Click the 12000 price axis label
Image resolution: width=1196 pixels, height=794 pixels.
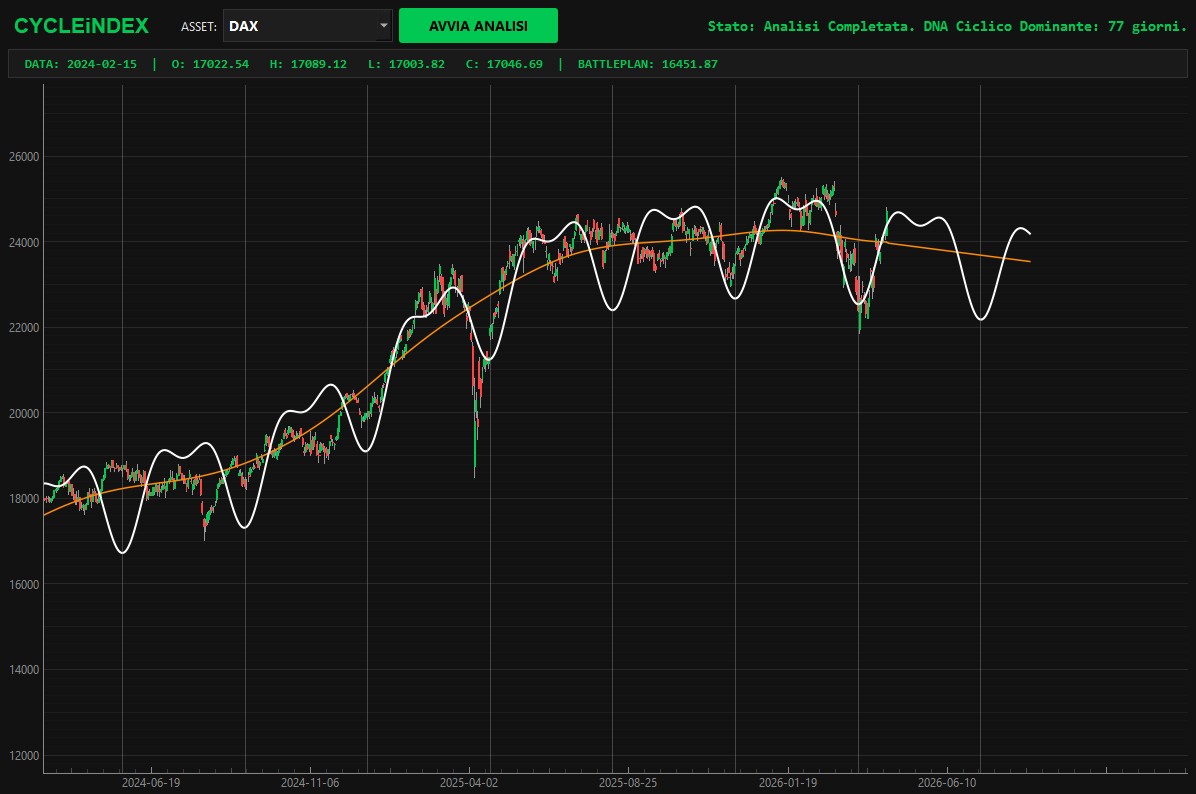24,756
